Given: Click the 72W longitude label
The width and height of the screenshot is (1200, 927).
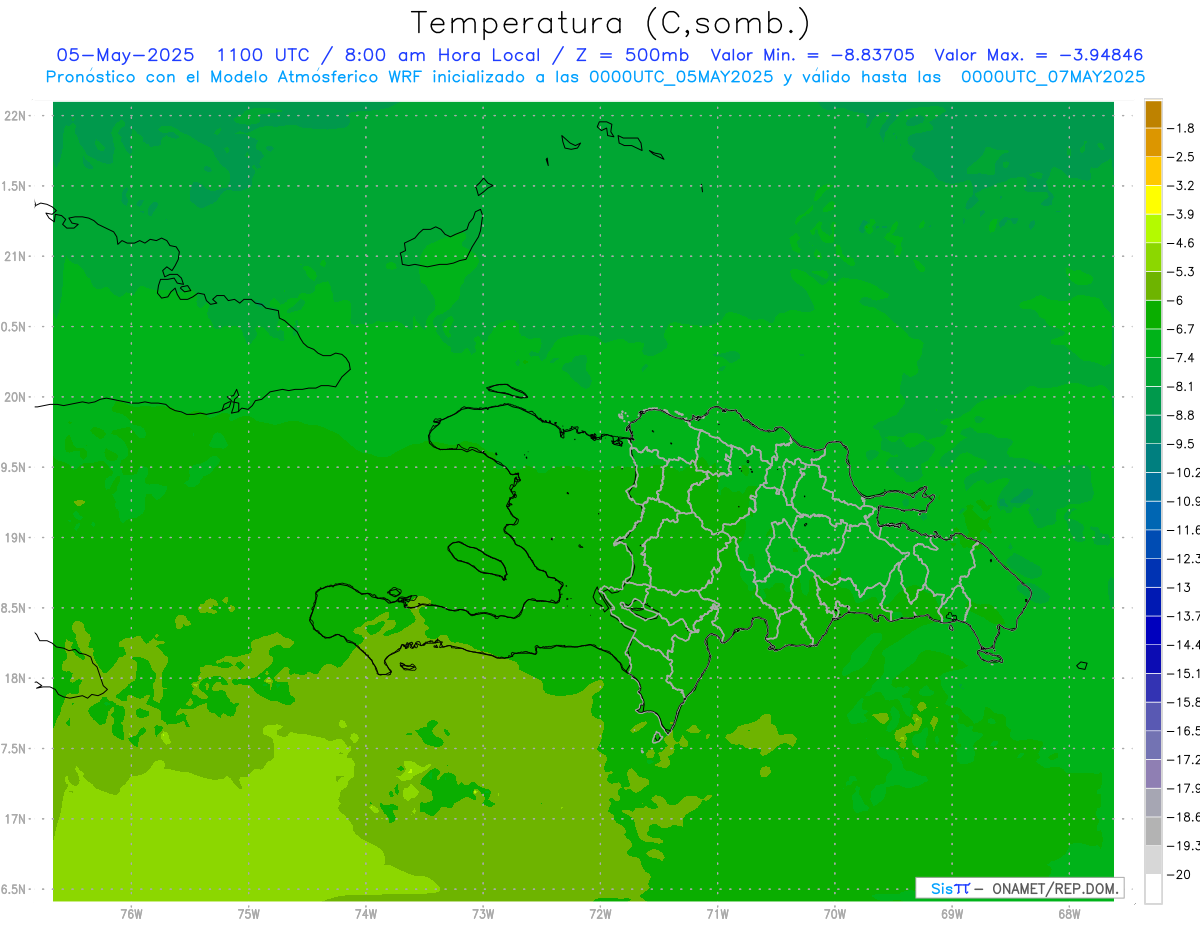Looking at the screenshot, I should 600,914.
